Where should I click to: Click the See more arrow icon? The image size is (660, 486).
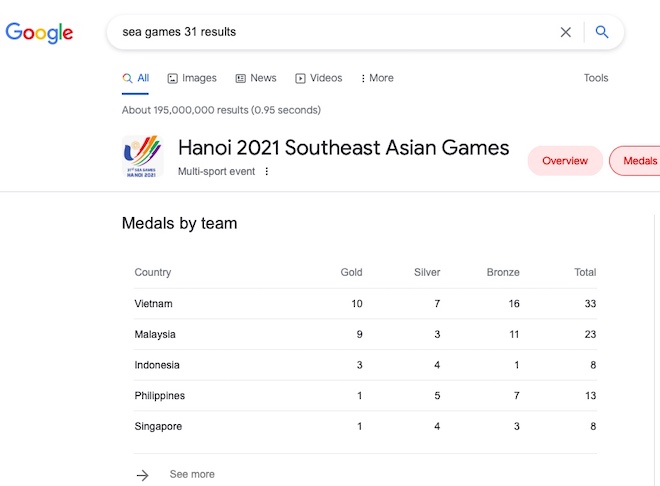143,475
